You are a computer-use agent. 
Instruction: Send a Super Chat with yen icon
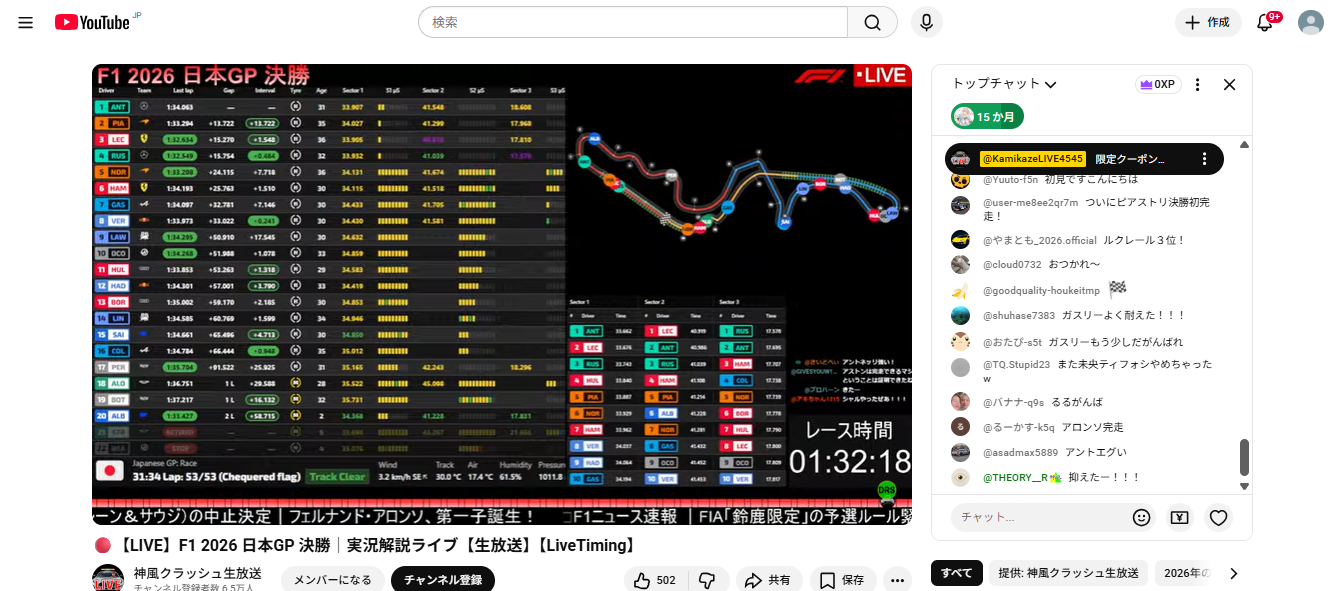1179,517
